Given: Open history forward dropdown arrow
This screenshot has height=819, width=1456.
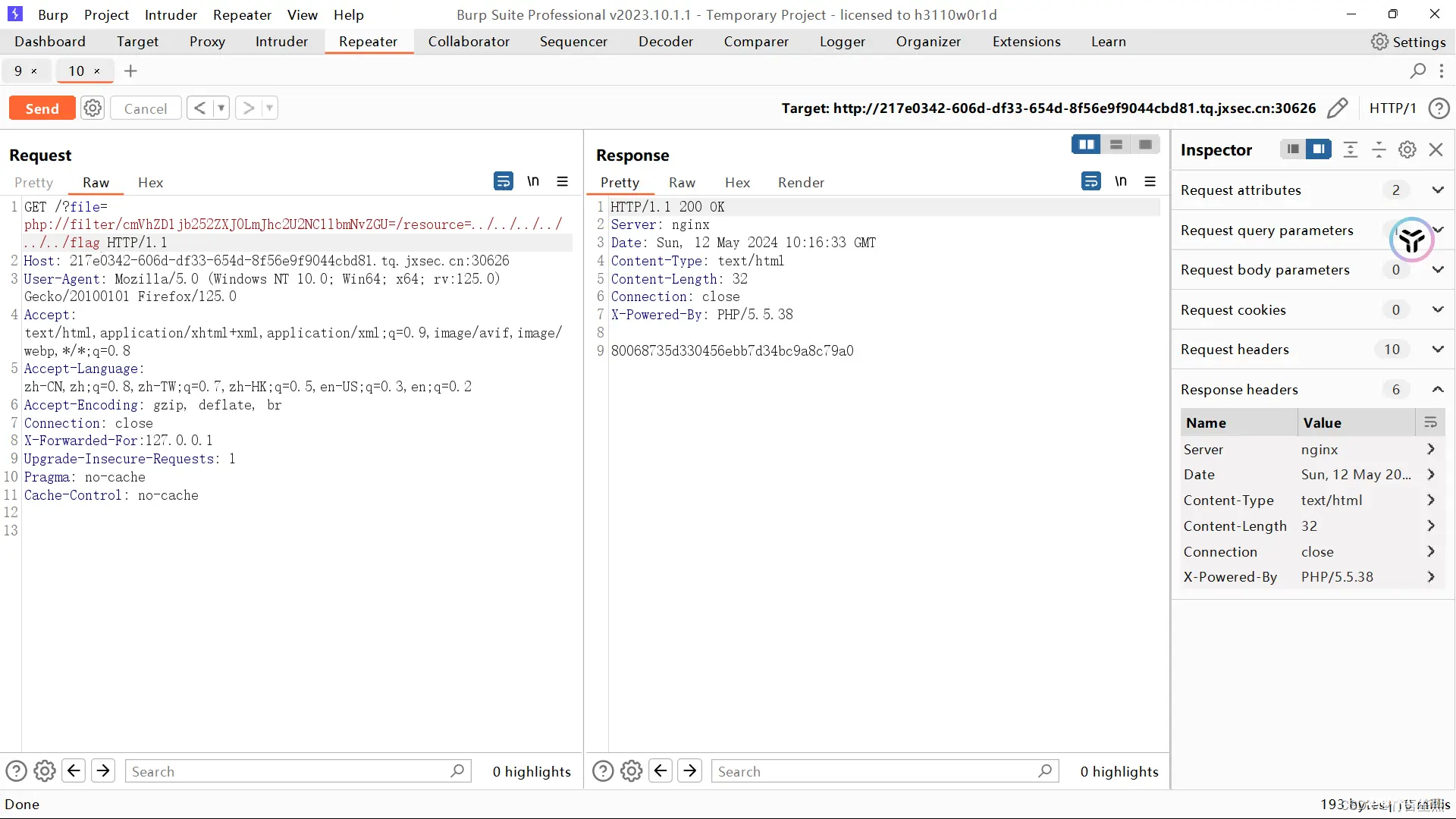Looking at the screenshot, I should [x=269, y=108].
